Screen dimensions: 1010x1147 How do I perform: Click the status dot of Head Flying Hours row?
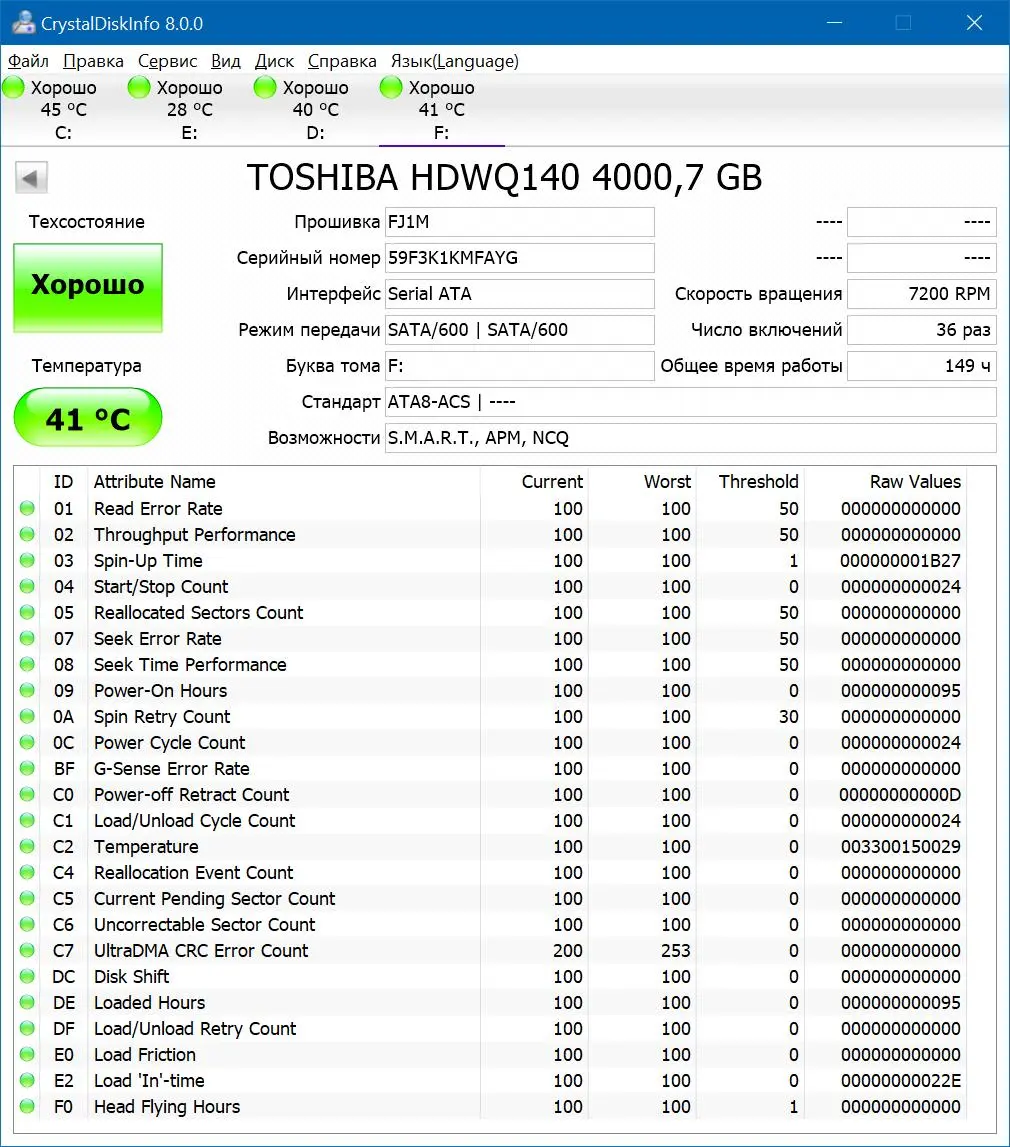point(28,1106)
